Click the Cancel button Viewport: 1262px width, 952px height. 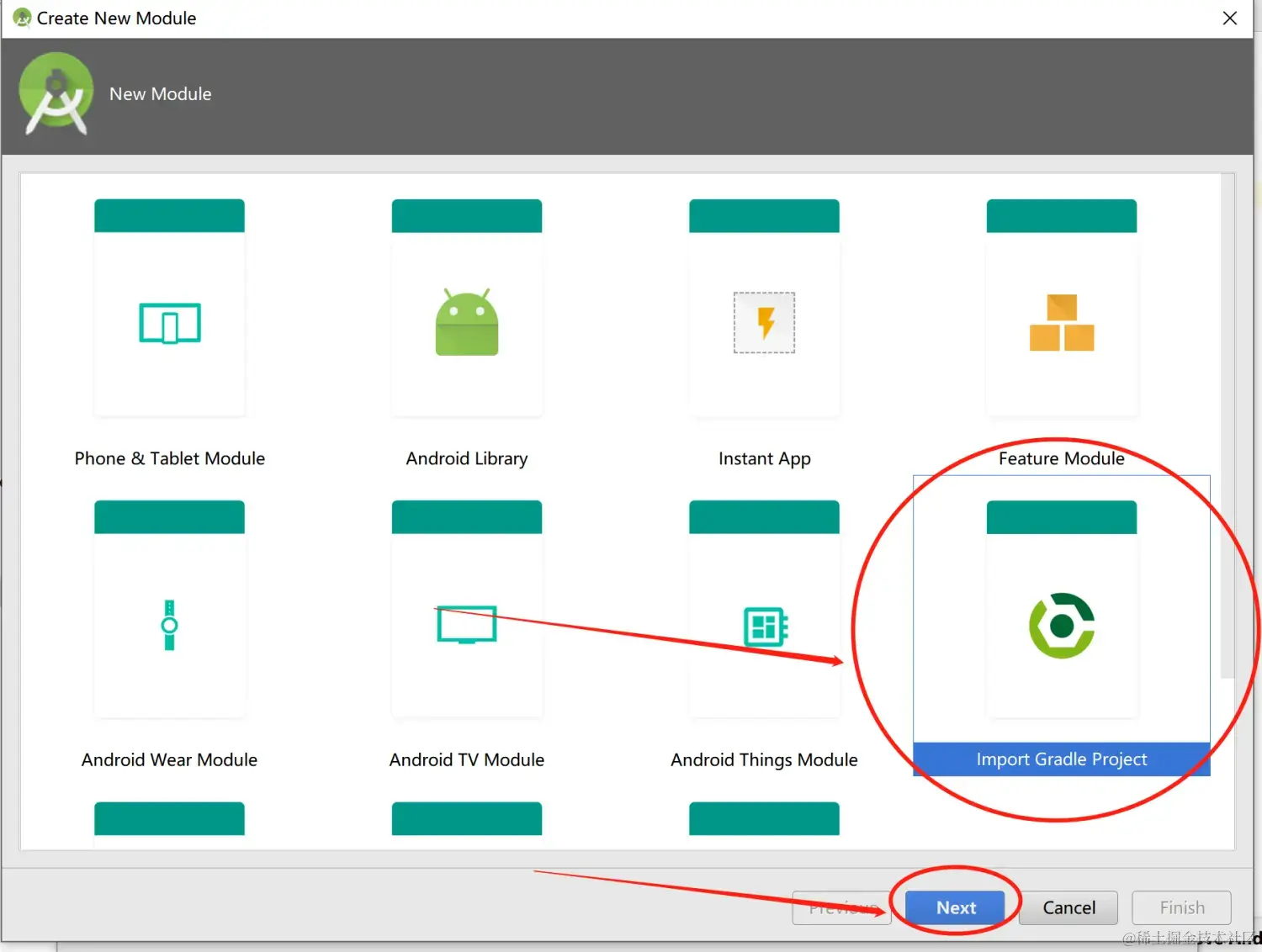coord(1068,907)
